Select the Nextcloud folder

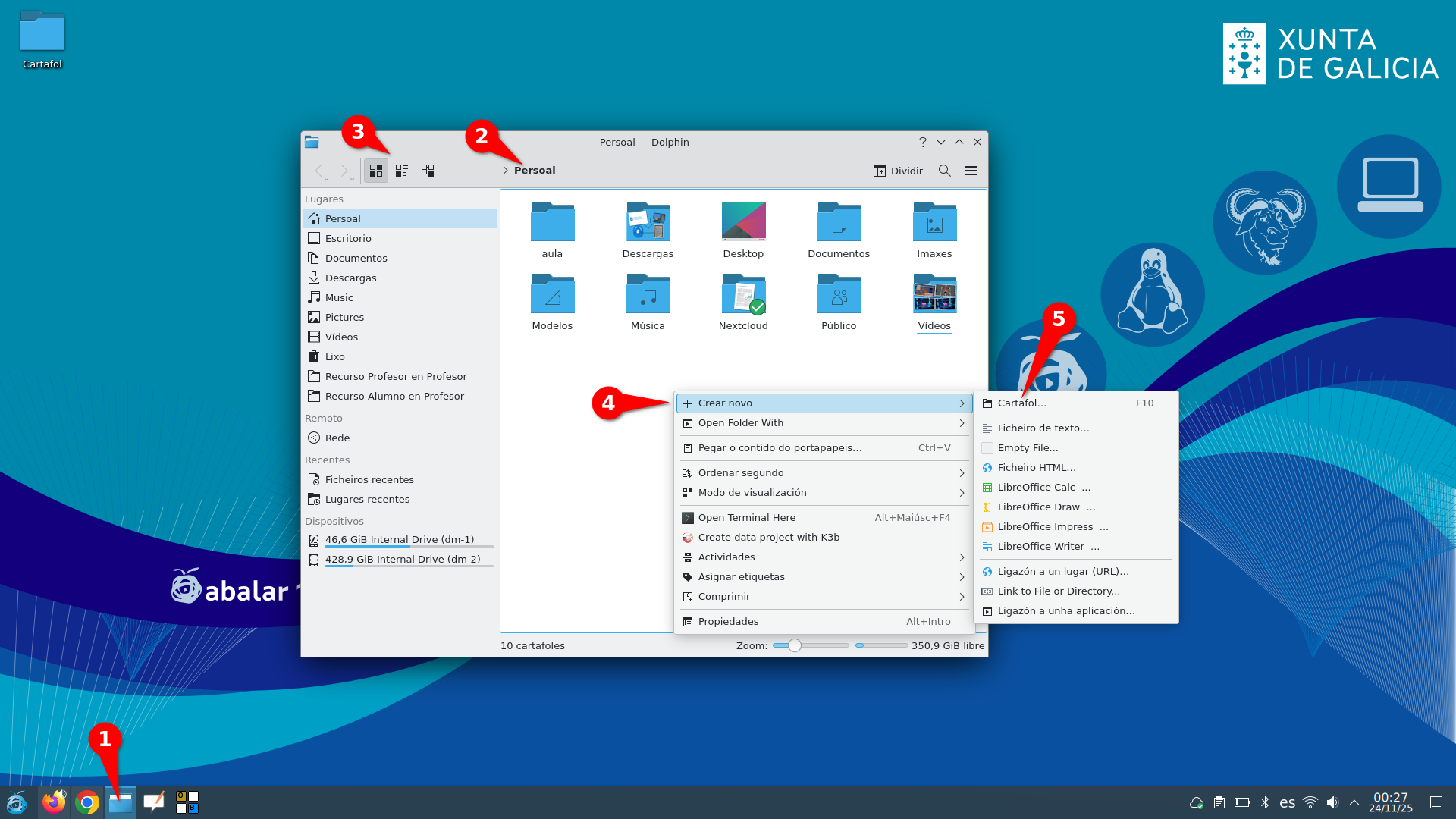pyautogui.click(x=743, y=302)
